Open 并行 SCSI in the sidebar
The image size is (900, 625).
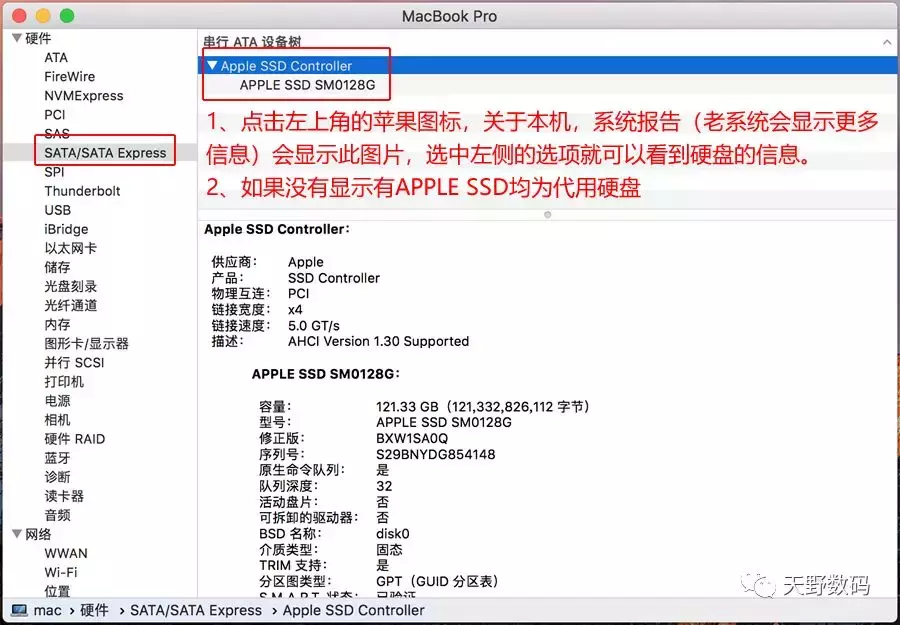click(x=75, y=362)
